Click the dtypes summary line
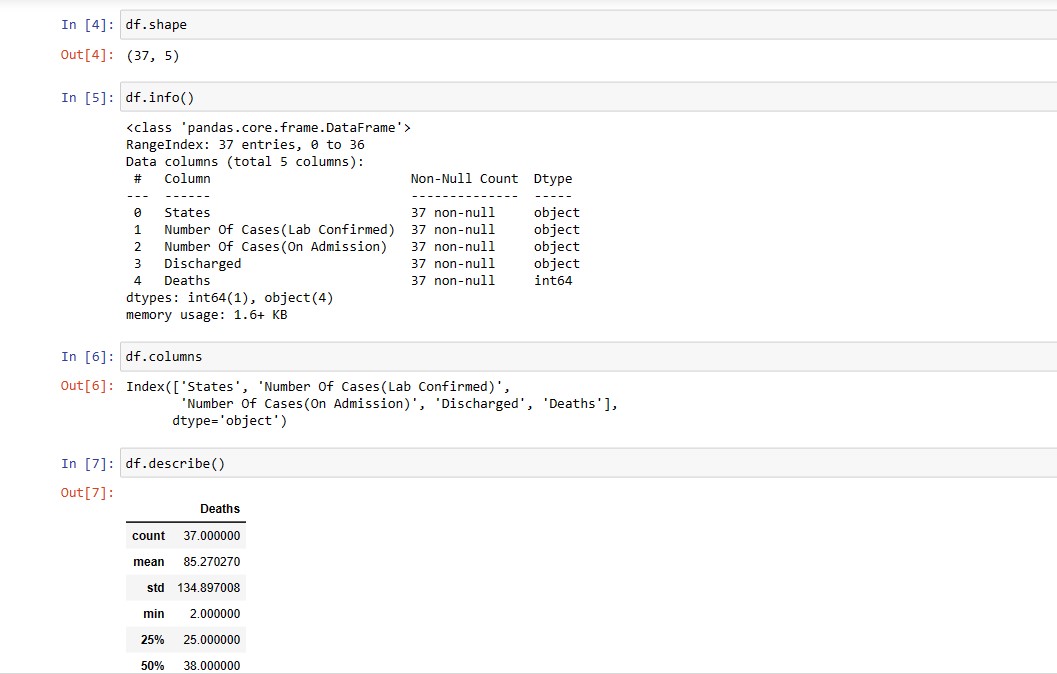The width and height of the screenshot is (1057, 674). point(229,298)
